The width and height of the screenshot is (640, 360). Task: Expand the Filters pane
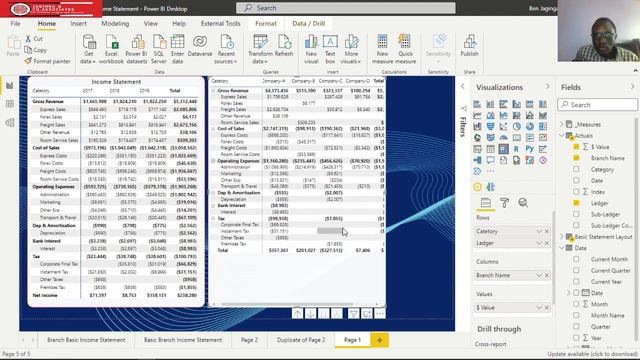[462, 87]
